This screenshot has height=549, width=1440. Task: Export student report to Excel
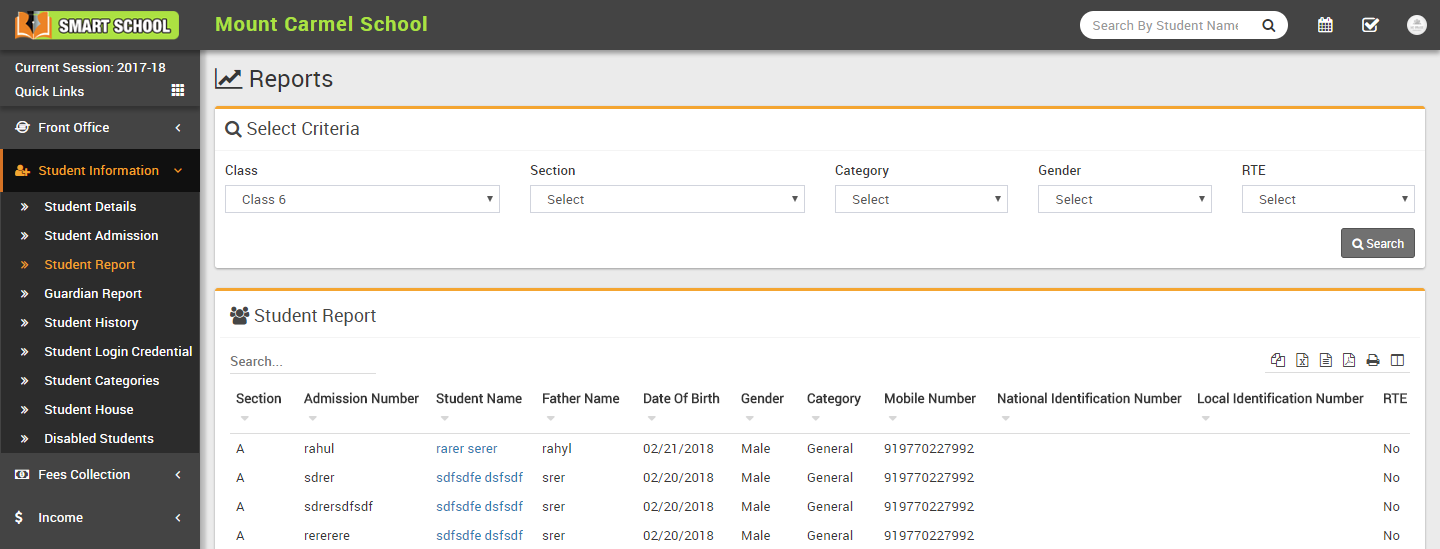pyautogui.click(x=1302, y=361)
